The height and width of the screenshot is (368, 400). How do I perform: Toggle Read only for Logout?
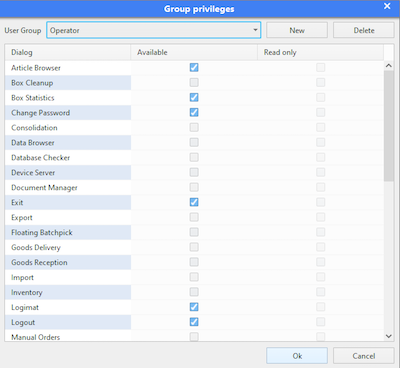point(321,322)
